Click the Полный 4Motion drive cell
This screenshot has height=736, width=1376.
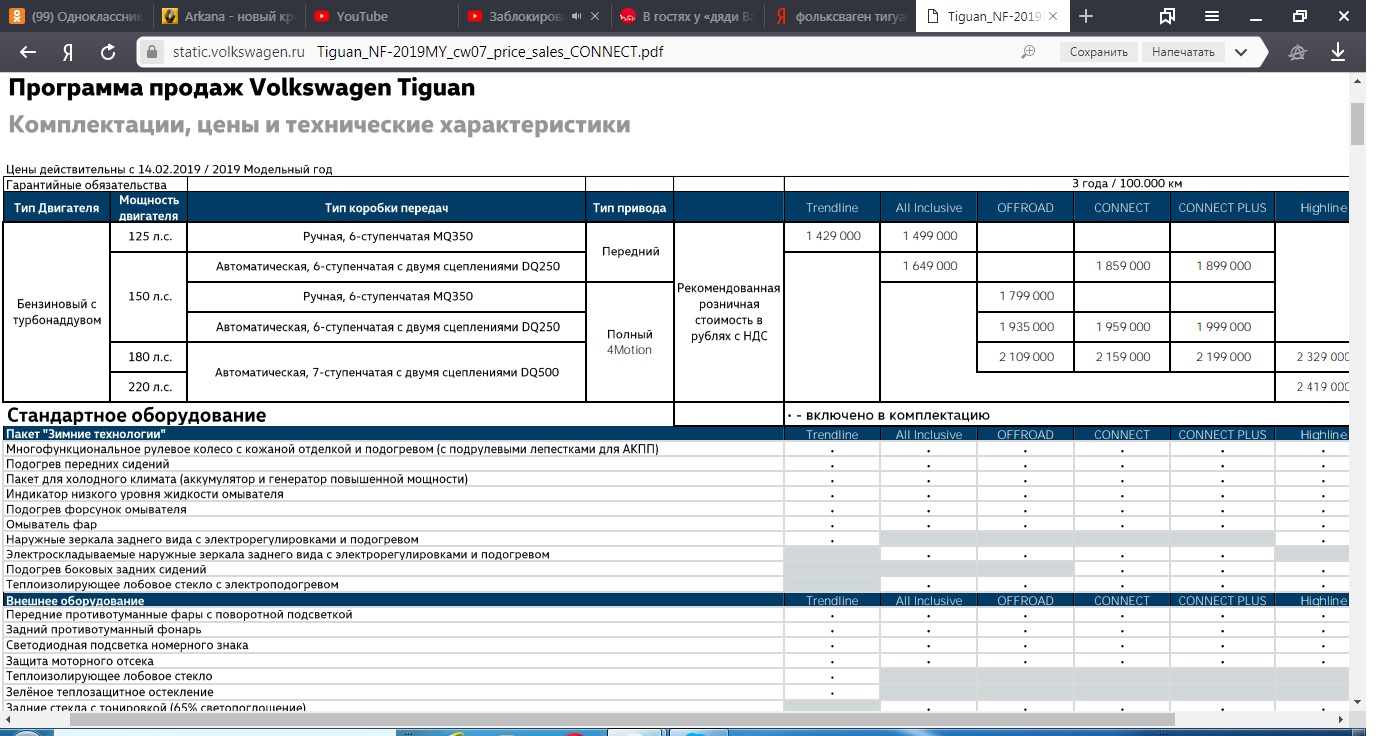click(x=630, y=342)
